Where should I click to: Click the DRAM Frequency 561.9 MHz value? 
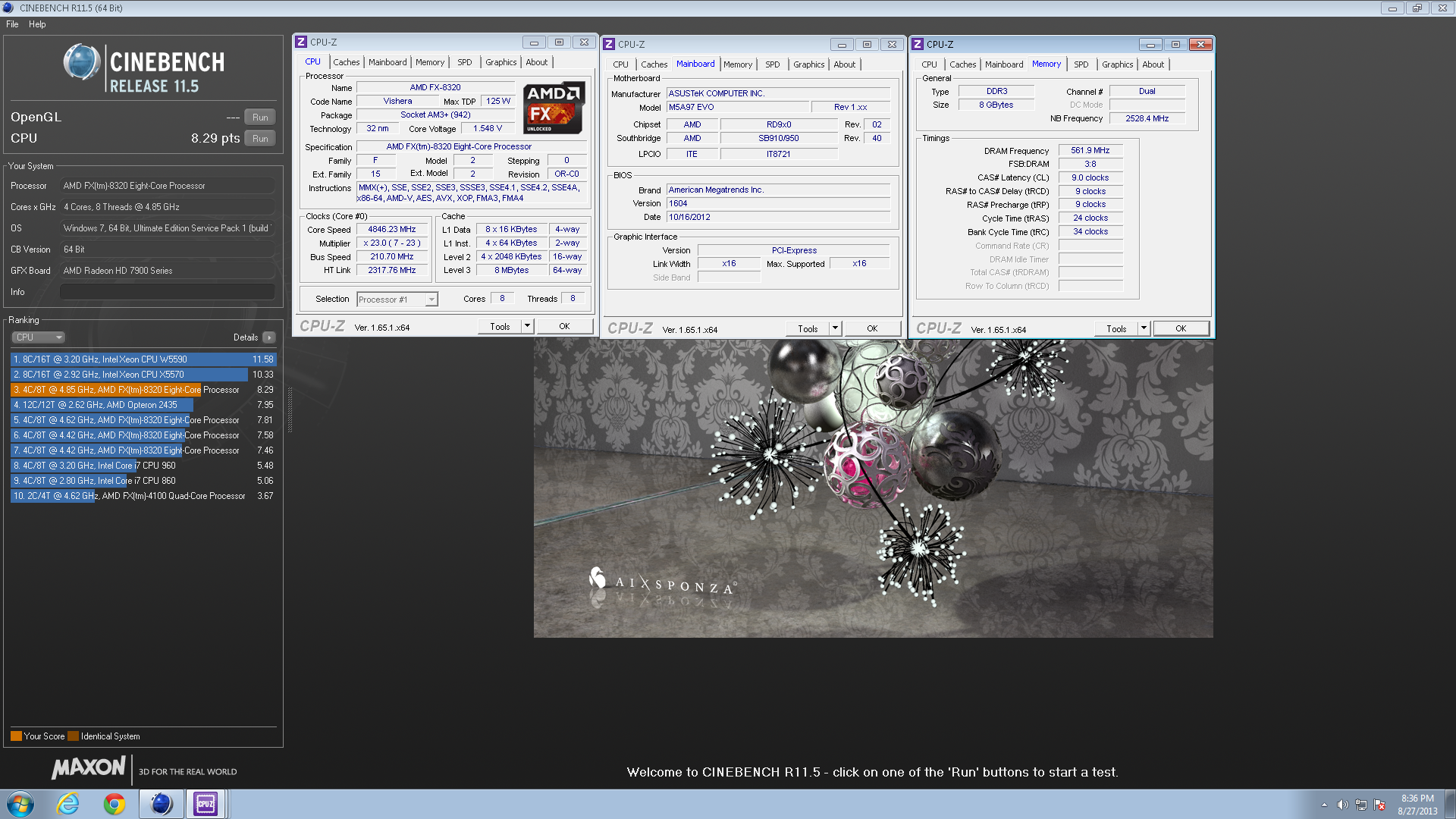click(1090, 150)
